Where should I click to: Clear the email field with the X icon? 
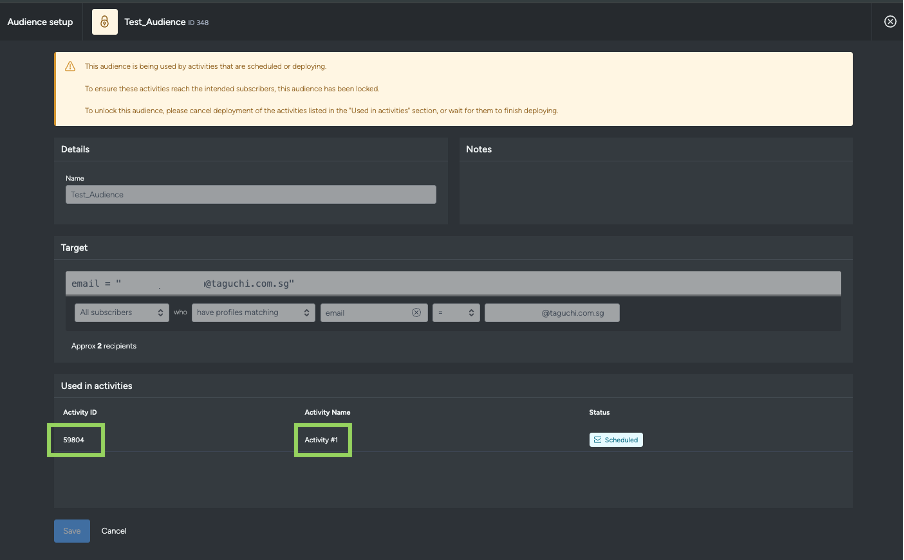coord(417,313)
